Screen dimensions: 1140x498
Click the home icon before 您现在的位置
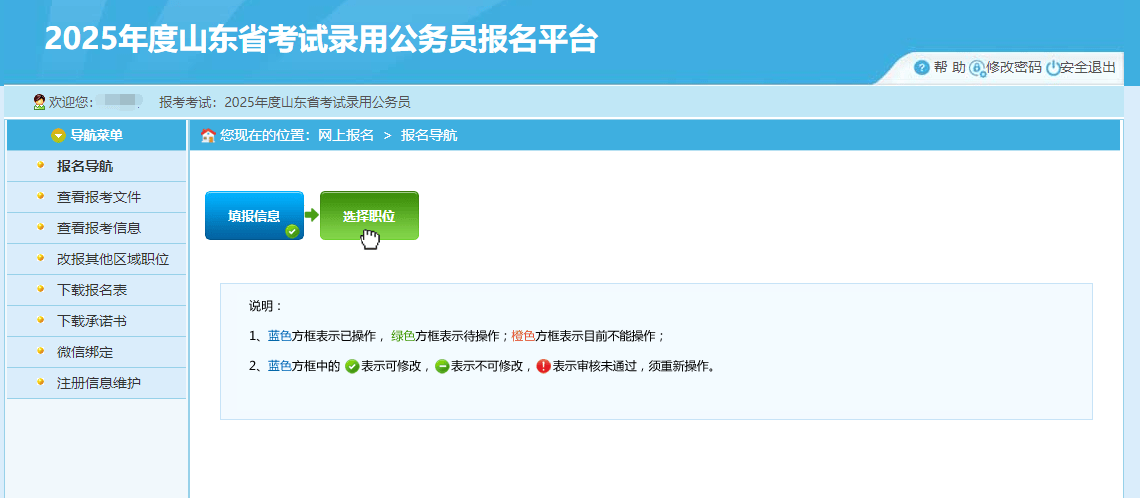point(208,135)
